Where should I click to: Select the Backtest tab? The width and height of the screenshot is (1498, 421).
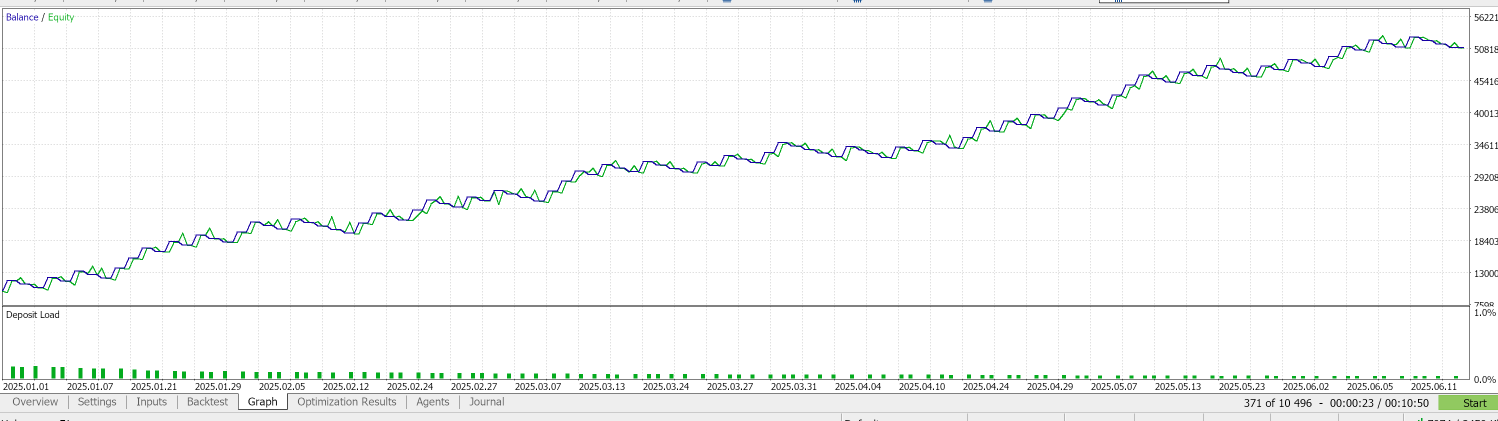[x=208, y=402]
